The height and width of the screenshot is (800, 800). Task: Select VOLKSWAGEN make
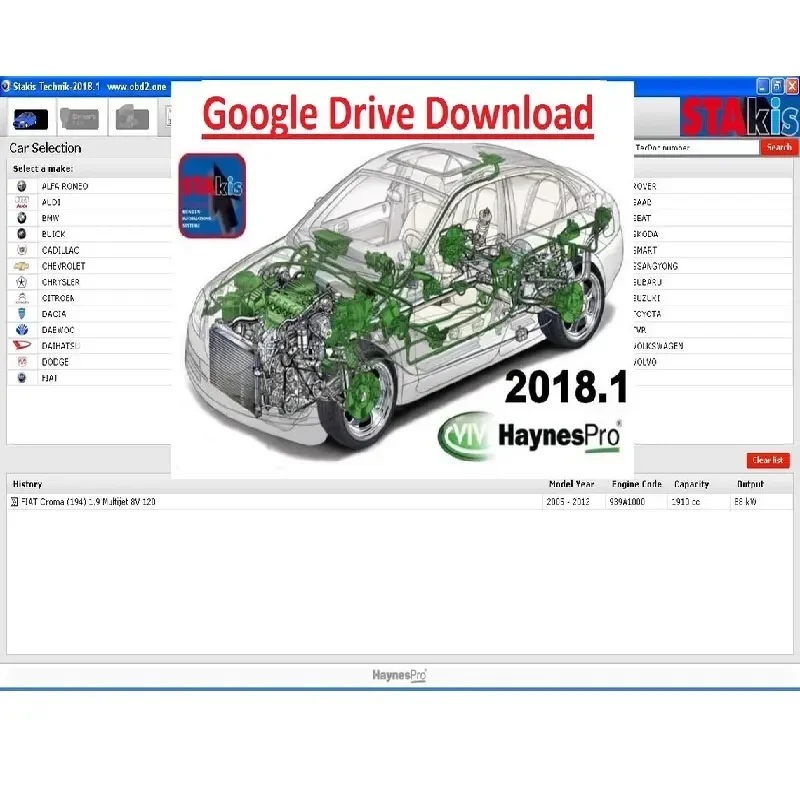click(658, 345)
